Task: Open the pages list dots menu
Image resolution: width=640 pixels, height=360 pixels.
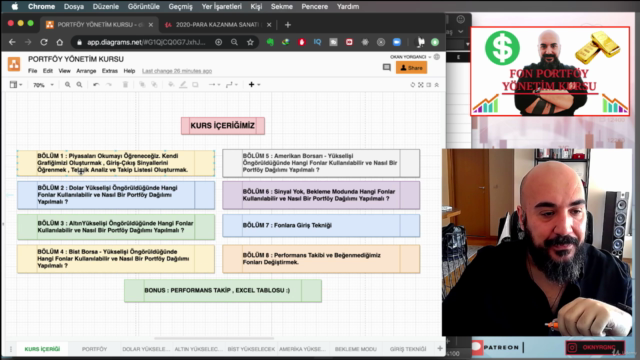Action: 11,349
